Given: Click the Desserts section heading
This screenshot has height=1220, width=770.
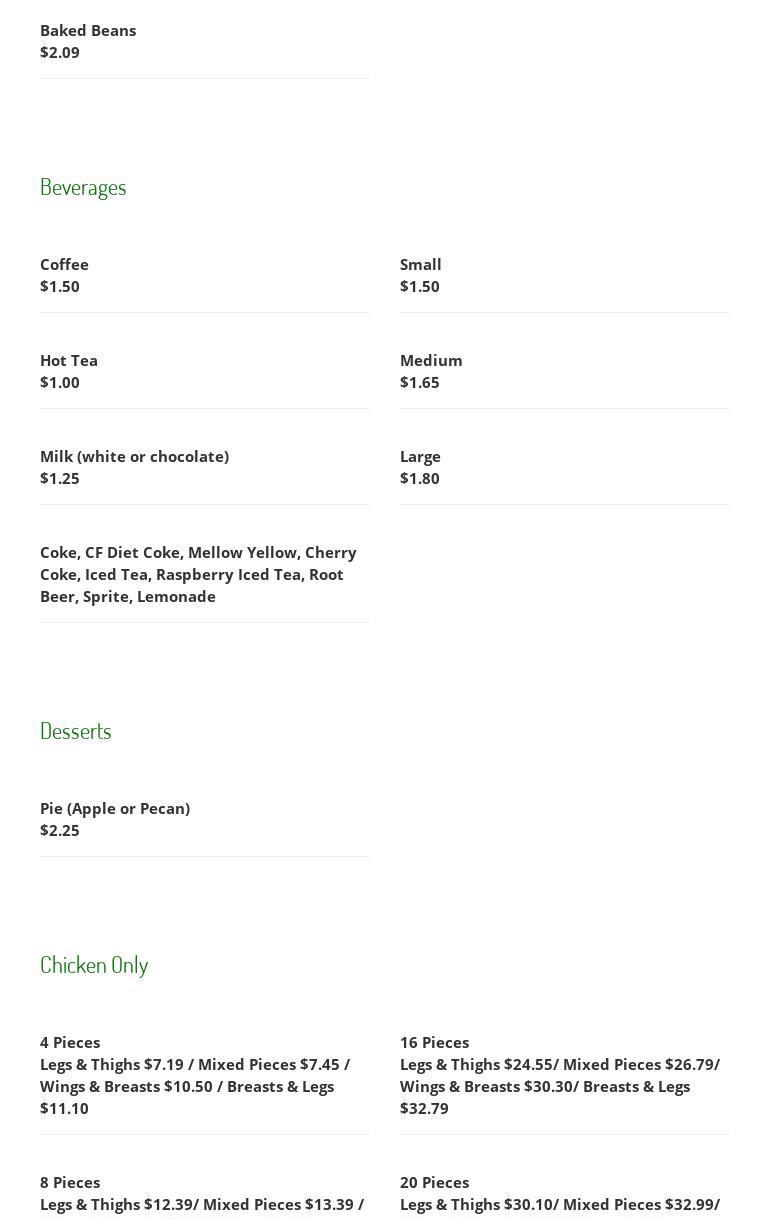Looking at the screenshot, I should coord(76,731).
